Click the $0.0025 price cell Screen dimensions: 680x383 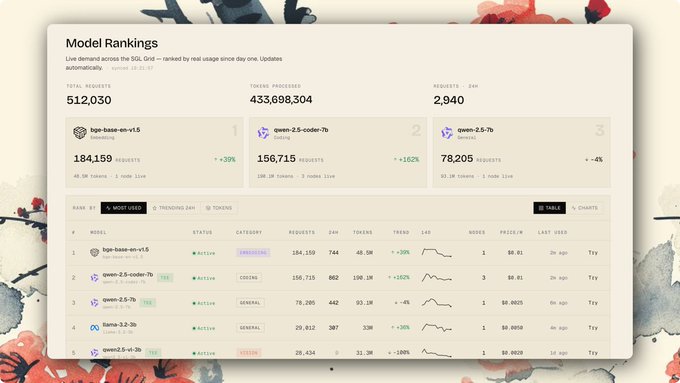click(x=512, y=303)
